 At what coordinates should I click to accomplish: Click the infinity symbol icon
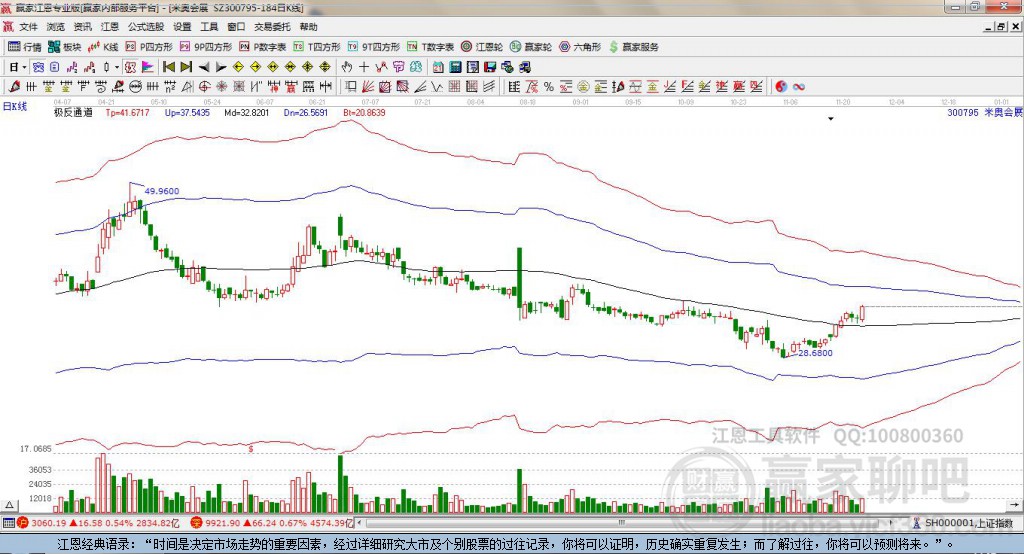[799, 86]
